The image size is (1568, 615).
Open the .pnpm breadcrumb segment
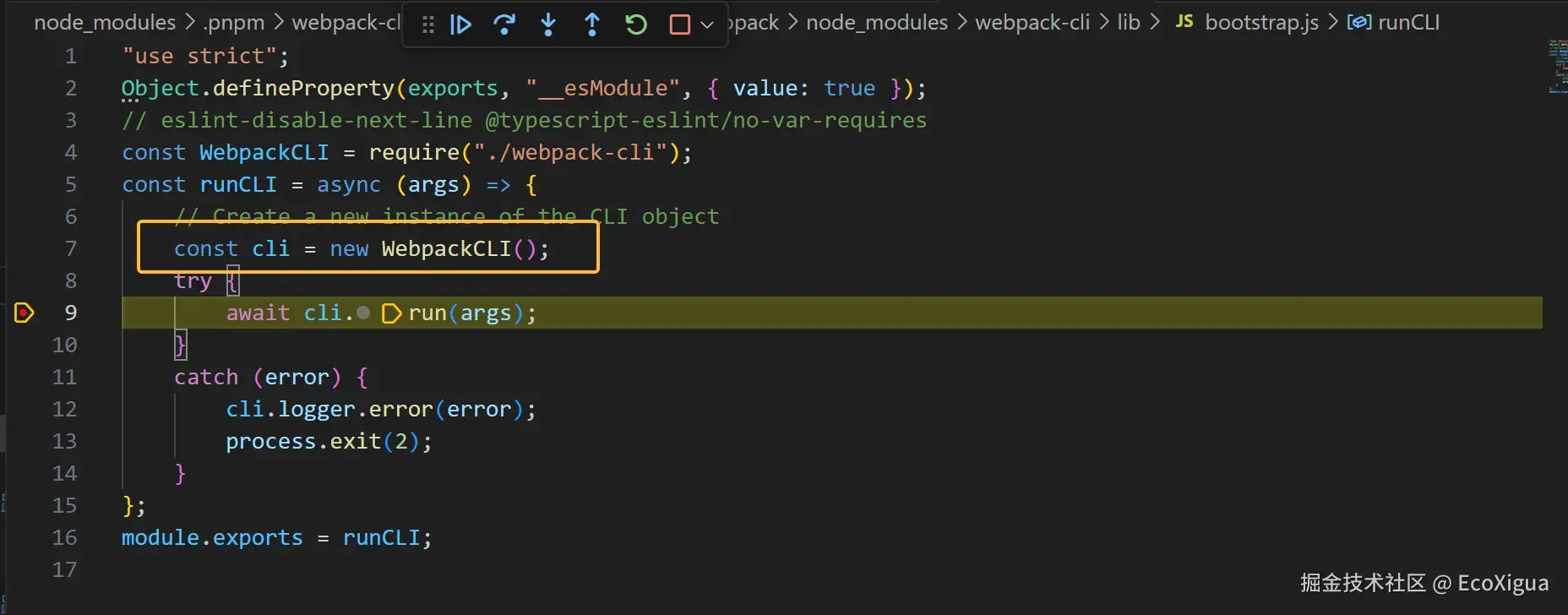234,23
